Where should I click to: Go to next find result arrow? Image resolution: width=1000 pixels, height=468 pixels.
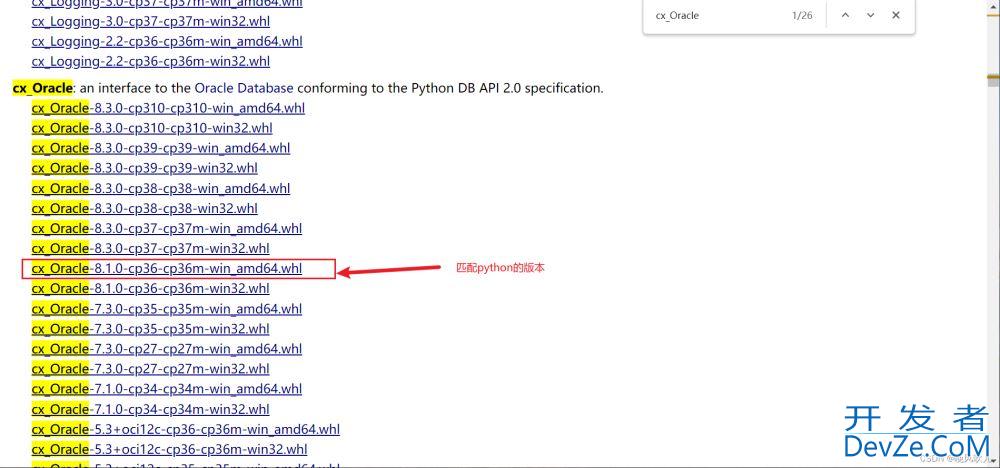pyautogui.click(x=871, y=15)
